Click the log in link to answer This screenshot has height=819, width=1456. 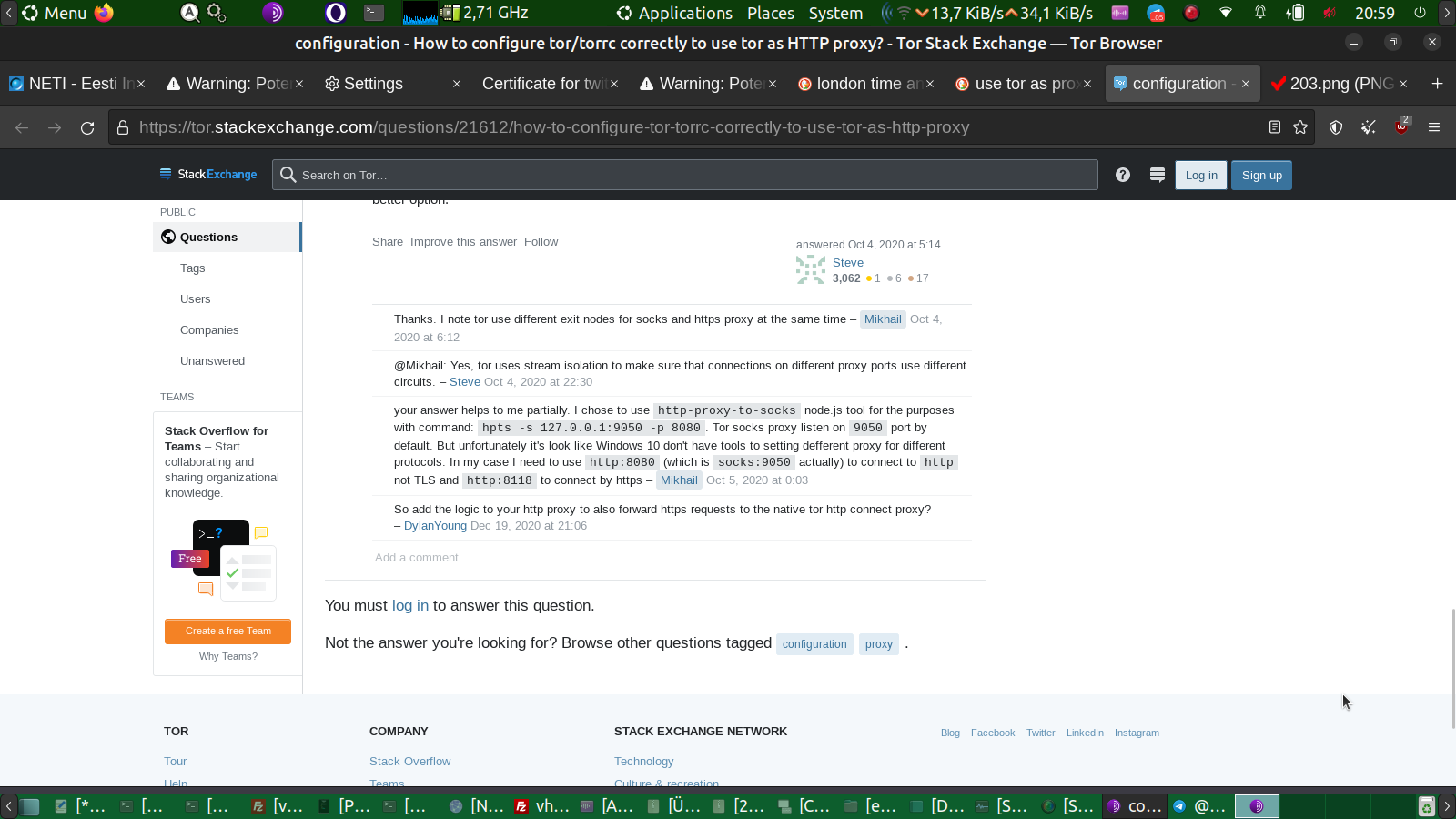(410, 606)
